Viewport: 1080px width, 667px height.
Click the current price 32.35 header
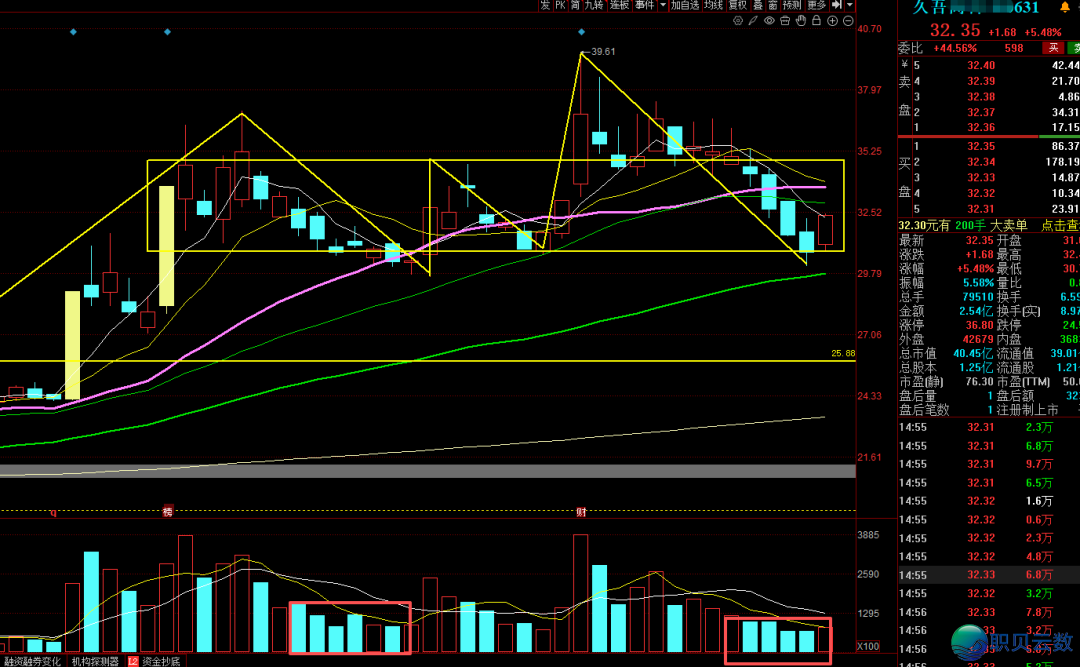(955, 31)
